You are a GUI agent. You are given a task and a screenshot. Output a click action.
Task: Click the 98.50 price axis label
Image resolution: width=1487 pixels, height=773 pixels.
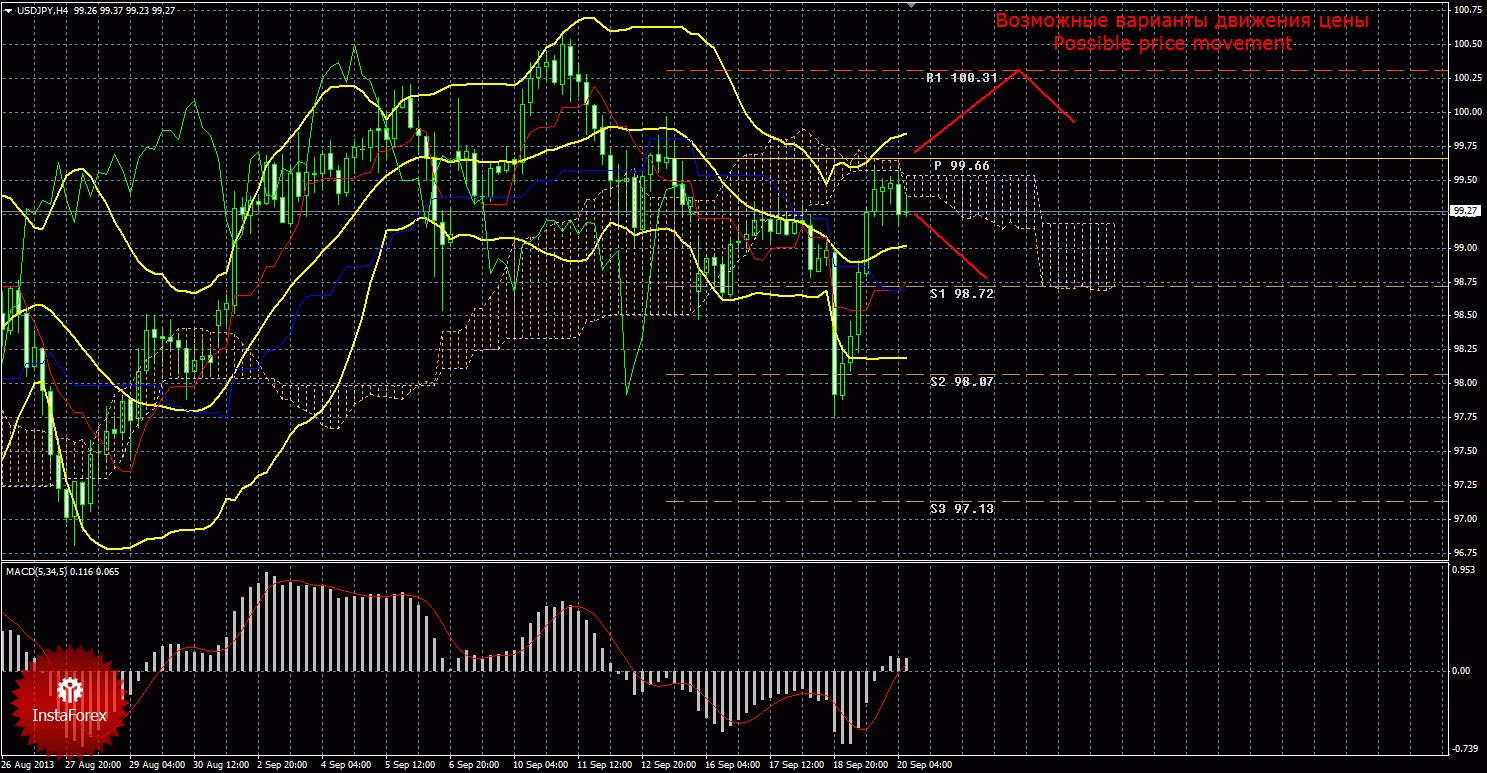1465,315
